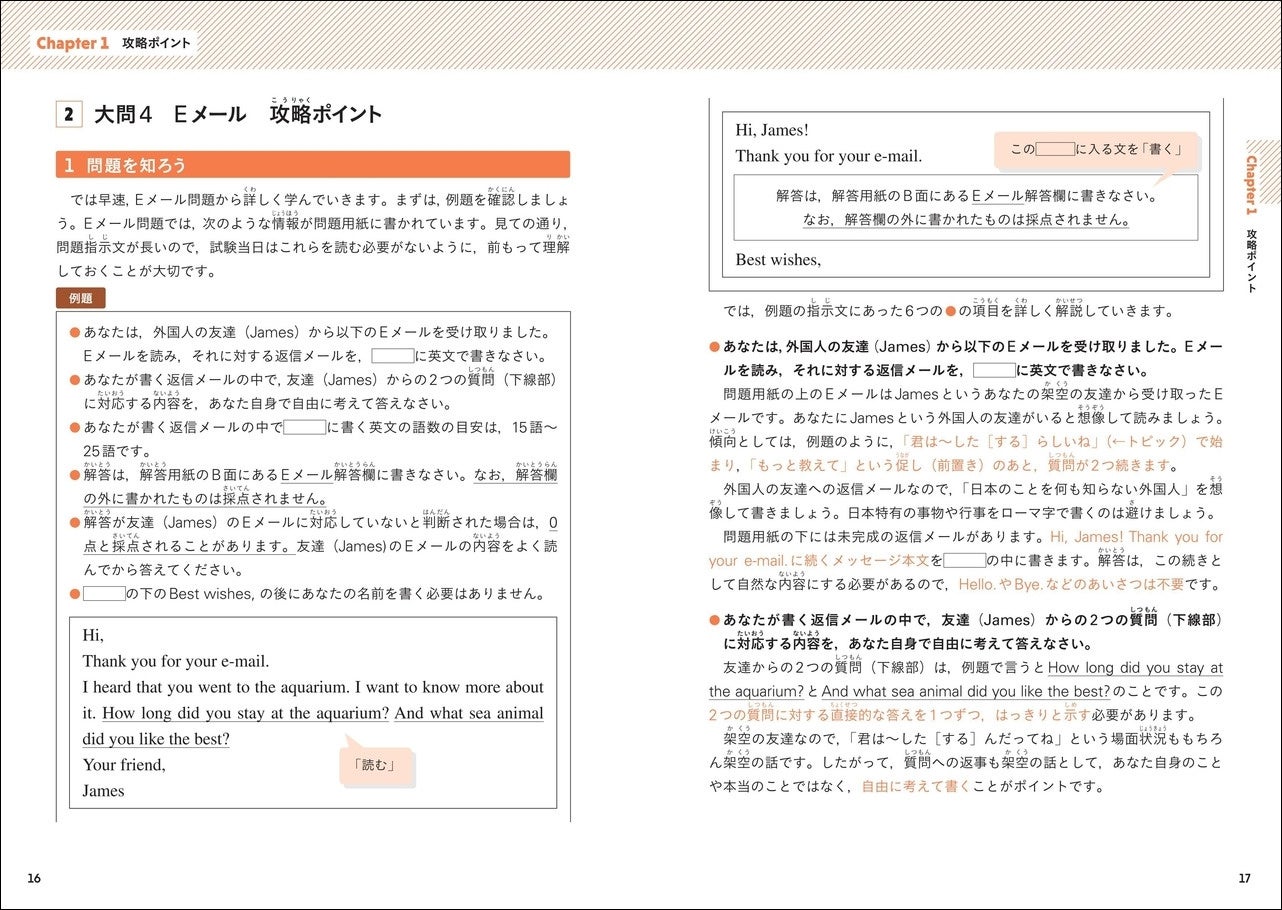The width and height of the screenshot is (1282, 910).
Task: Click the boxed section number 2 icon
Action: [69, 114]
